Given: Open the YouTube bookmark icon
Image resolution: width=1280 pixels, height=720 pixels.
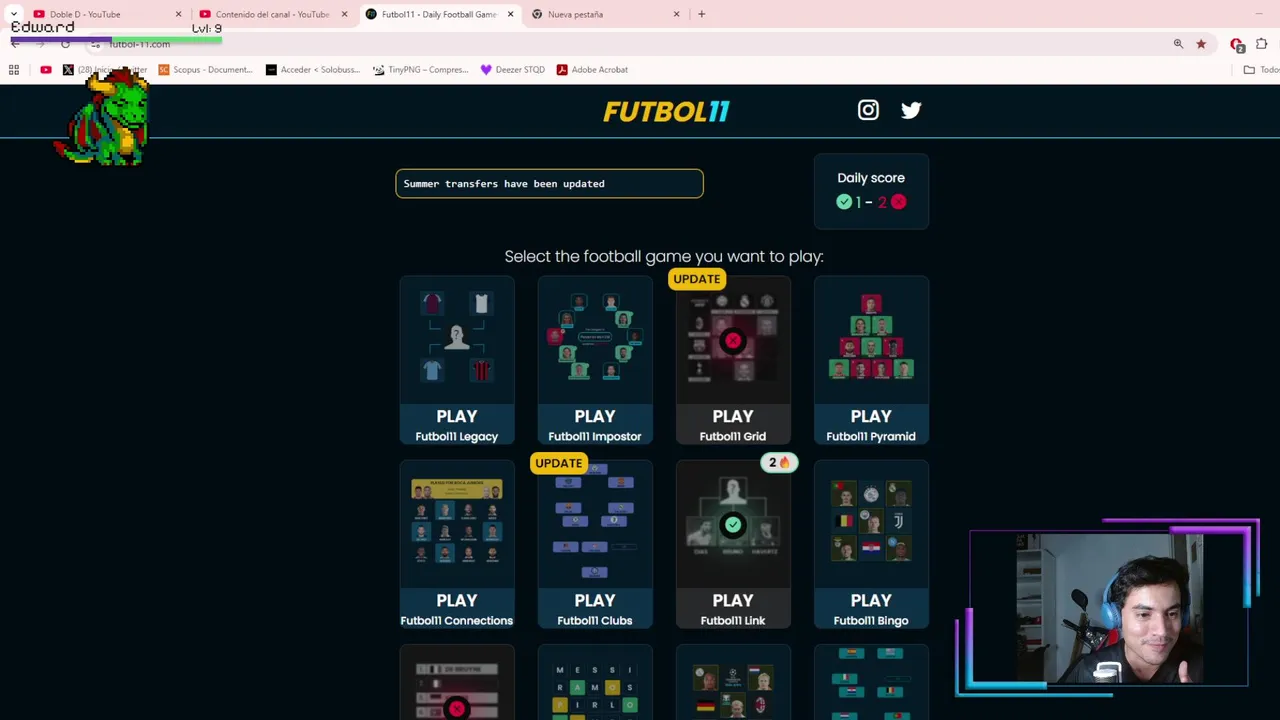Looking at the screenshot, I should tap(46, 70).
